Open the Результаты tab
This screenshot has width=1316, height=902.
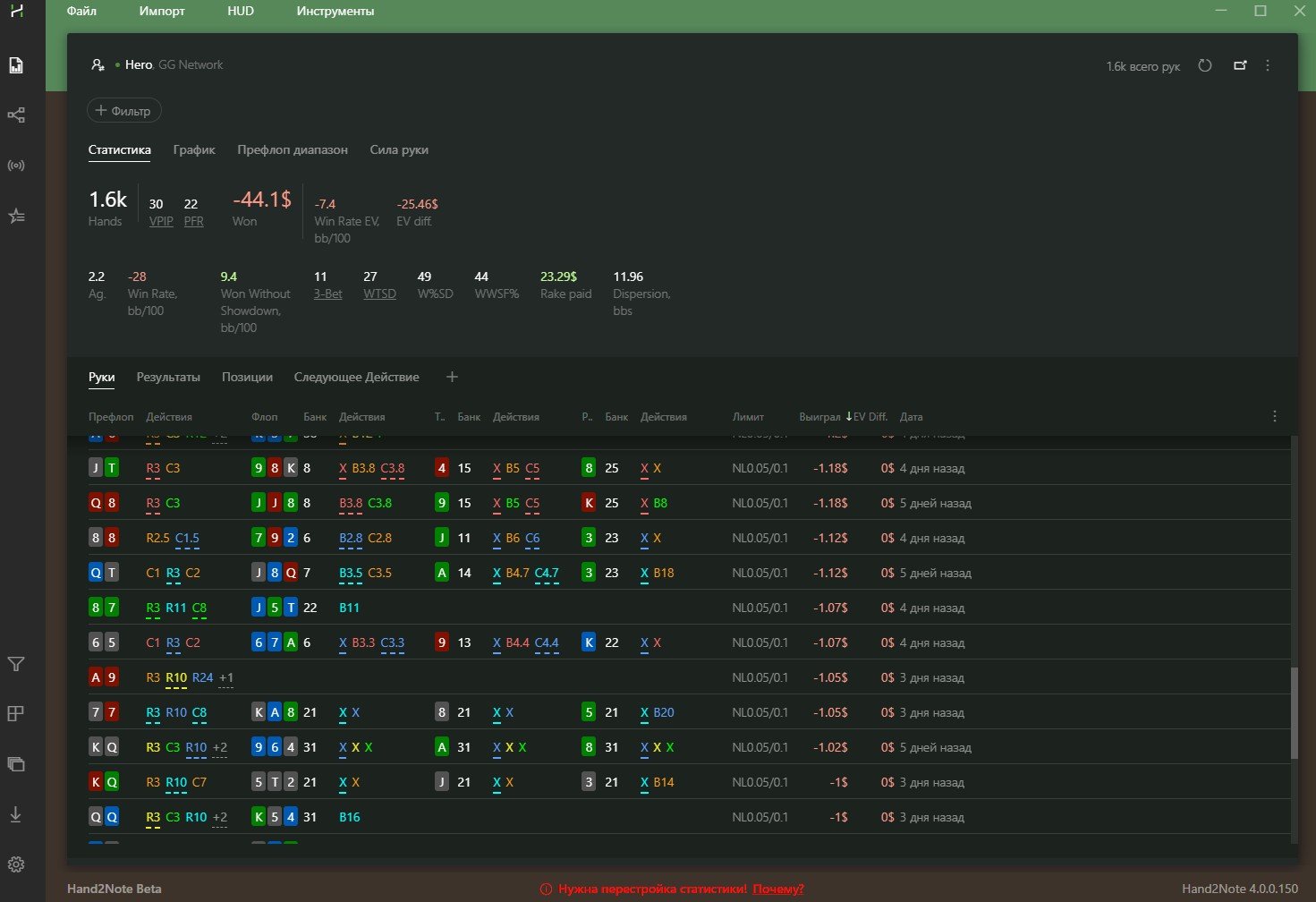(168, 377)
